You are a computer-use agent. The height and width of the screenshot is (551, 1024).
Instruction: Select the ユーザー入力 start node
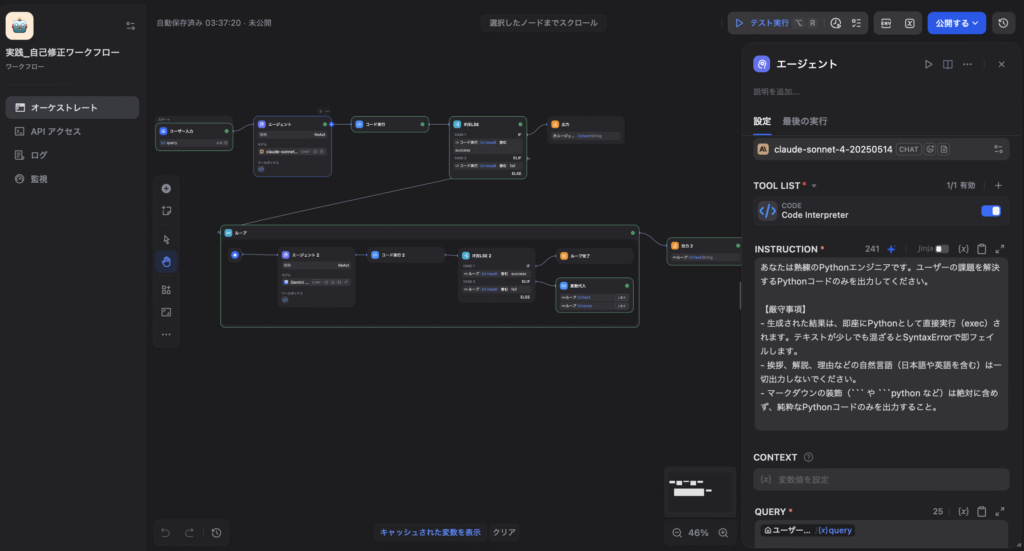pos(194,136)
